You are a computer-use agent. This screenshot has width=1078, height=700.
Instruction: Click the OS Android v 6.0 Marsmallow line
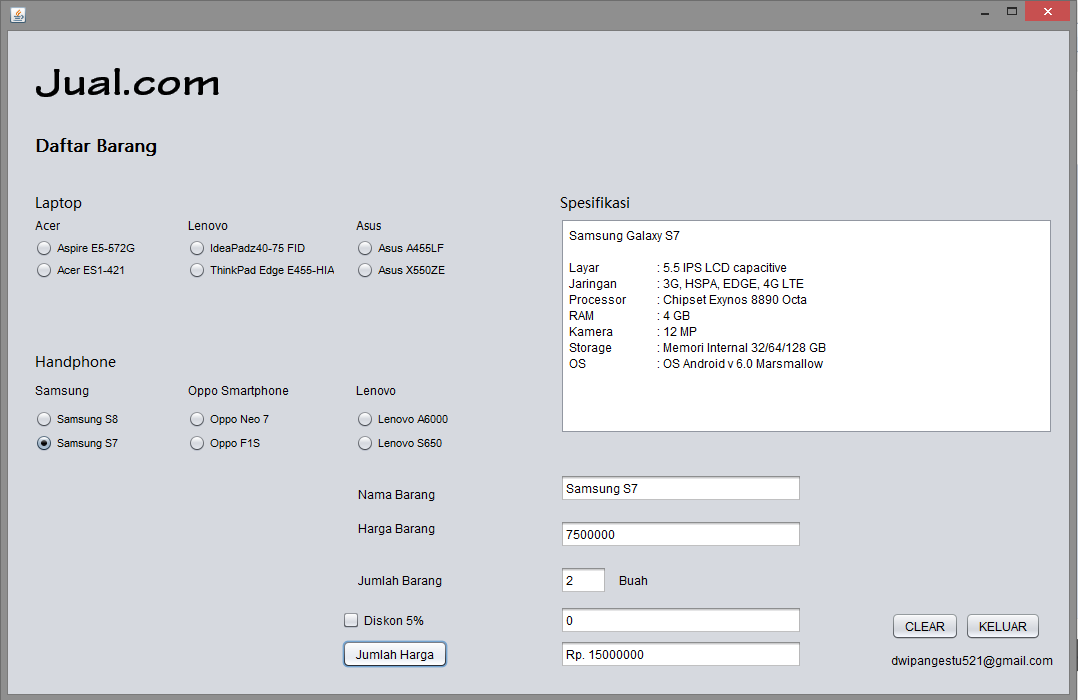[696, 364]
